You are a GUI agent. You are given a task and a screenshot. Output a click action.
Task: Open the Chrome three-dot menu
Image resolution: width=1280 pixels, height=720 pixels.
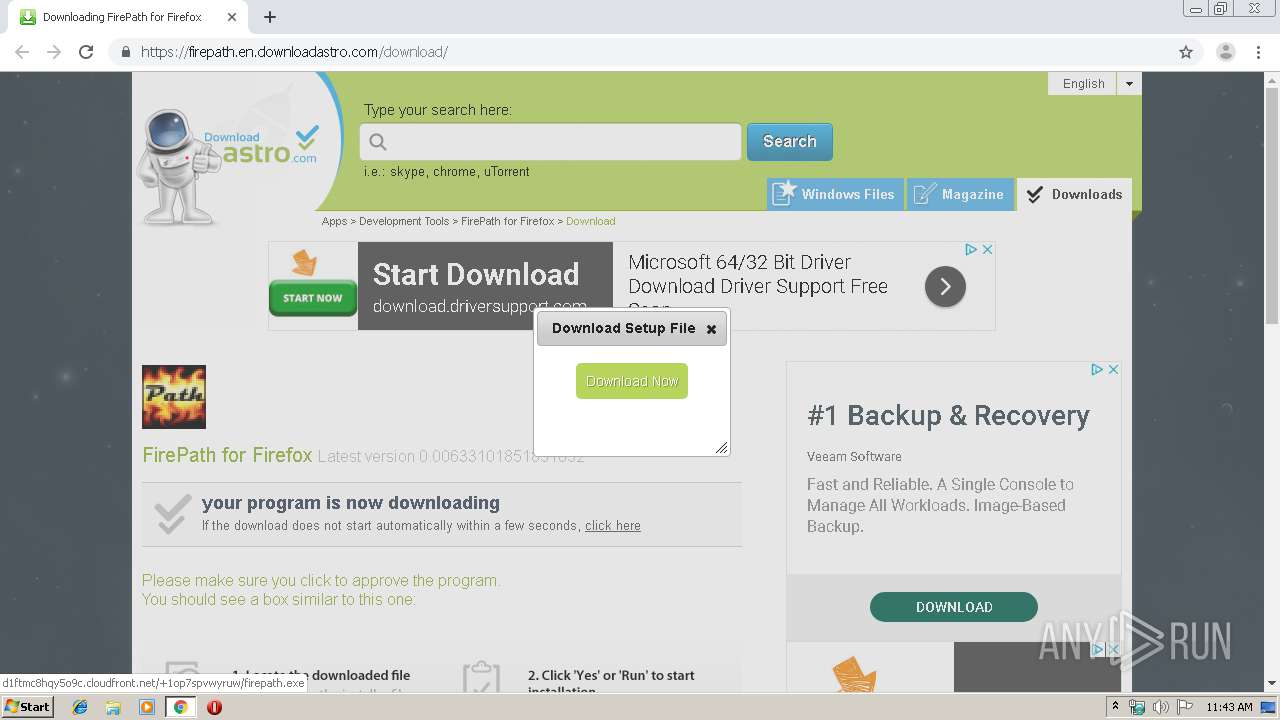1258,52
